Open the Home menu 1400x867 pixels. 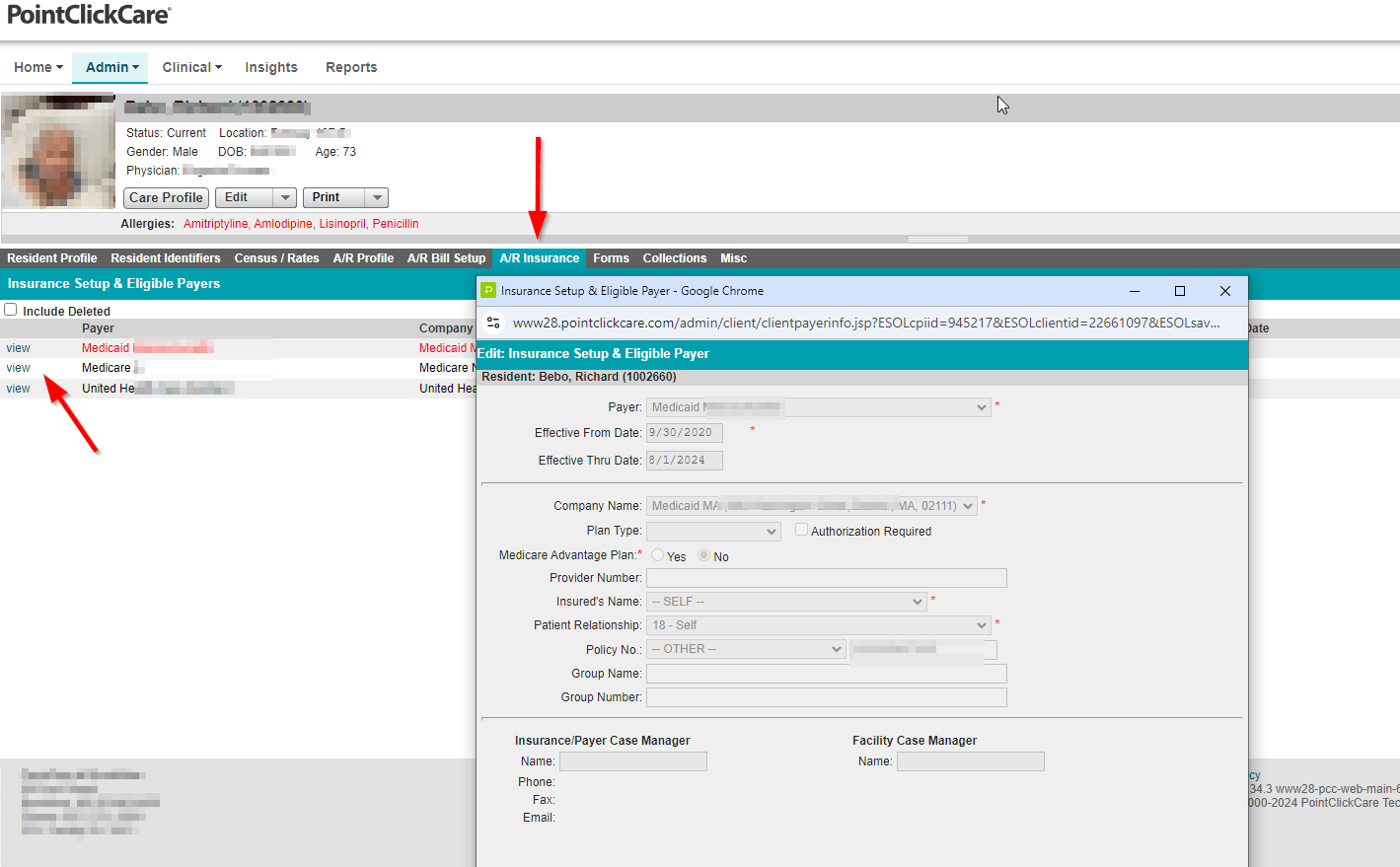38,67
